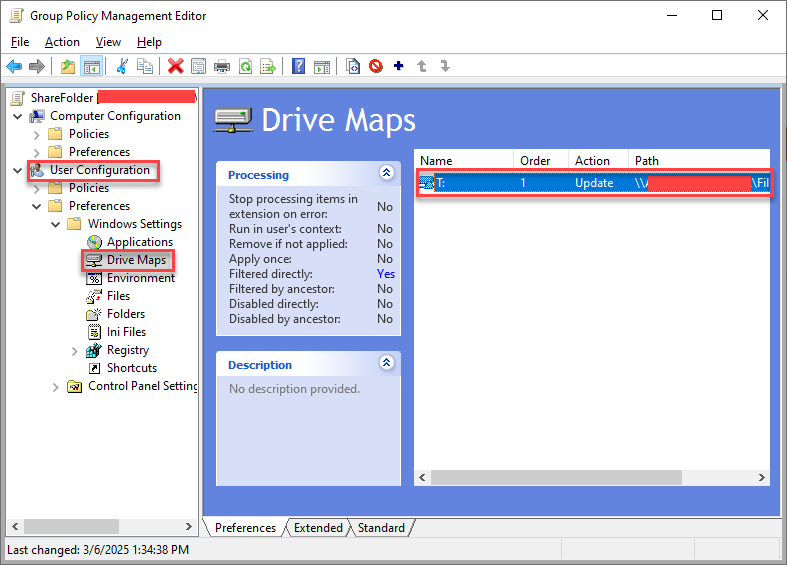Collapse the Computer Configuration node
787x565 pixels.
coord(18,116)
